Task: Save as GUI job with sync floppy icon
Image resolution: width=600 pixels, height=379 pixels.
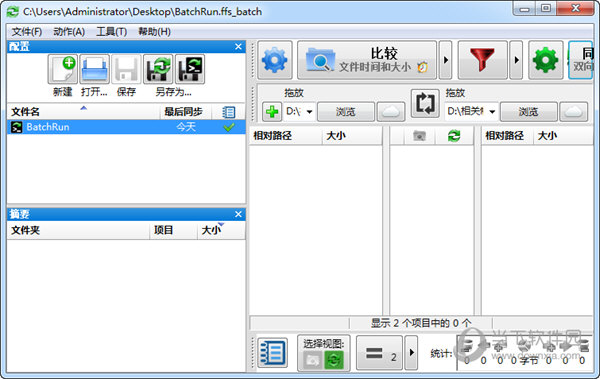Action: 158,69
